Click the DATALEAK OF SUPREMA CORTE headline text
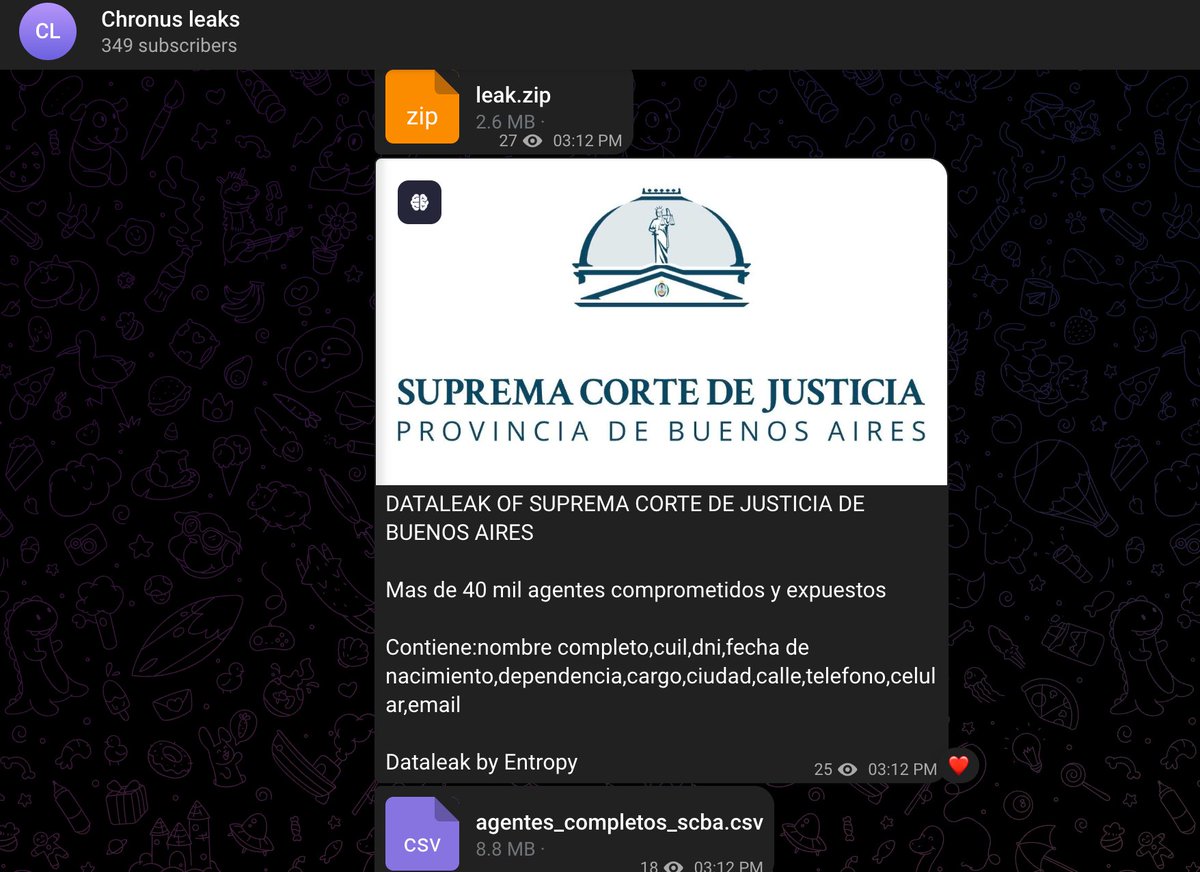 pyautogui.click(x=625, y=518)
